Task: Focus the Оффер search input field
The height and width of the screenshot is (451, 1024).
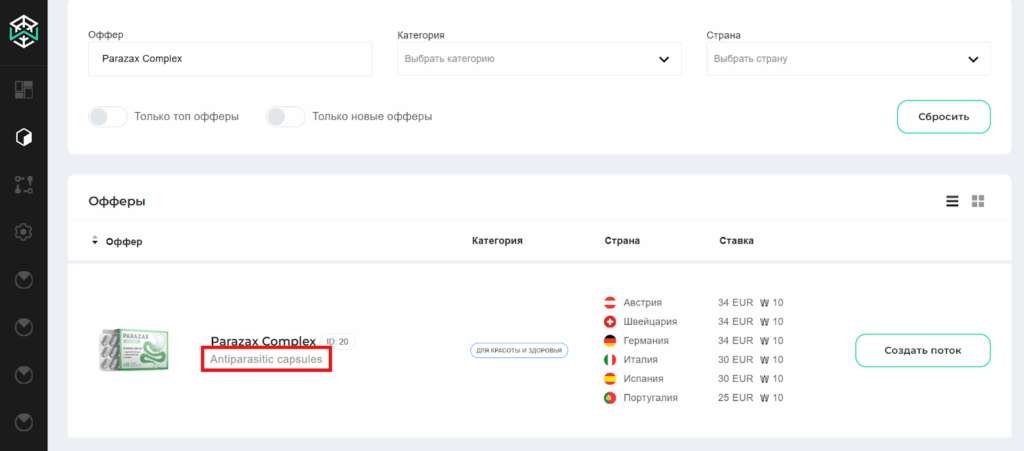Action: click(x=230, y=59)
